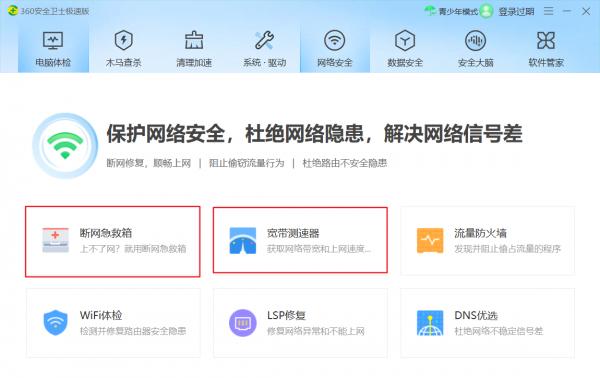This screenshot has width=600, height=378.
Task: Click description 修复网络异常和不能上网
Action: [x=316, y=331]
